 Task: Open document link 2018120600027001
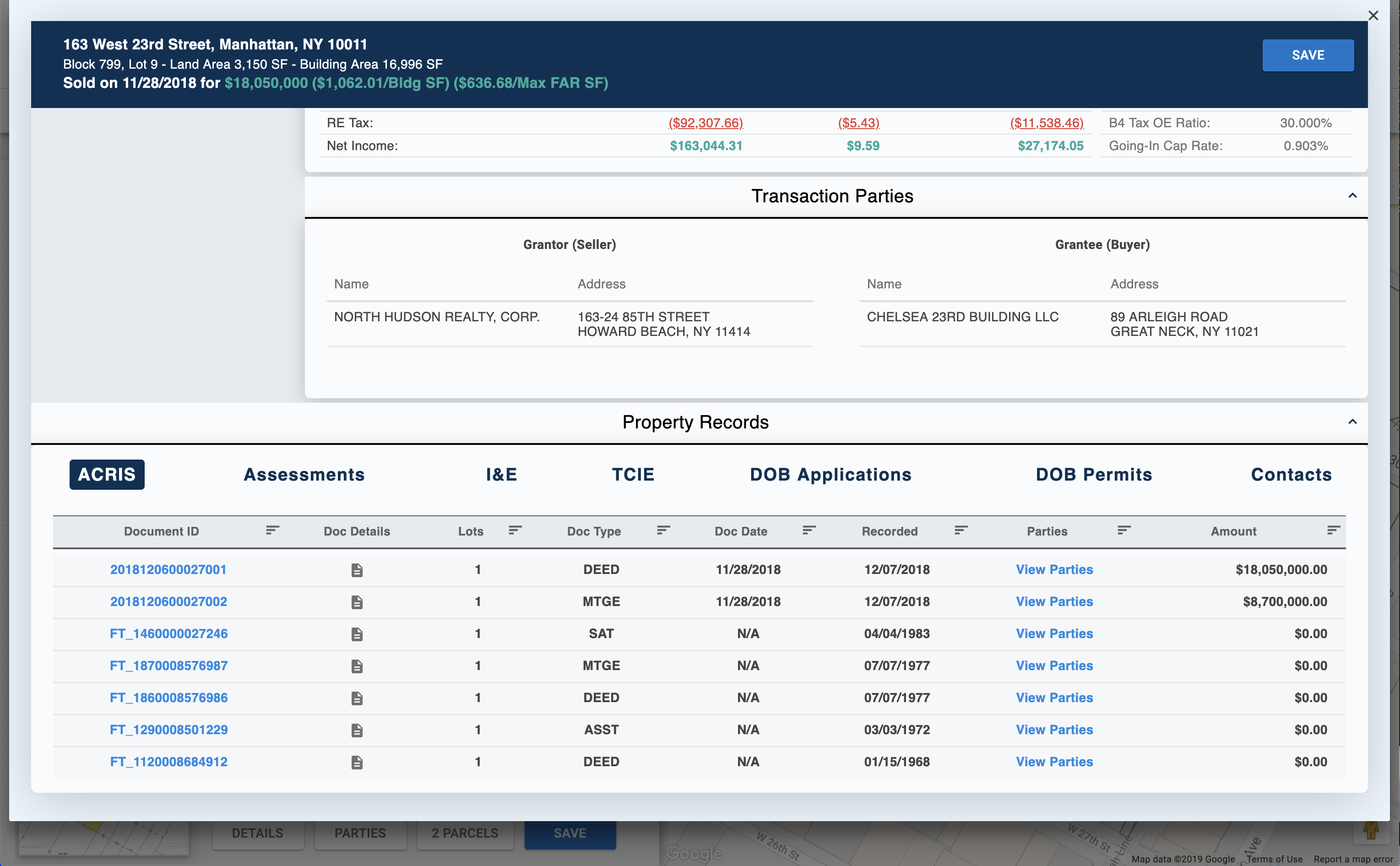[168, 569]
